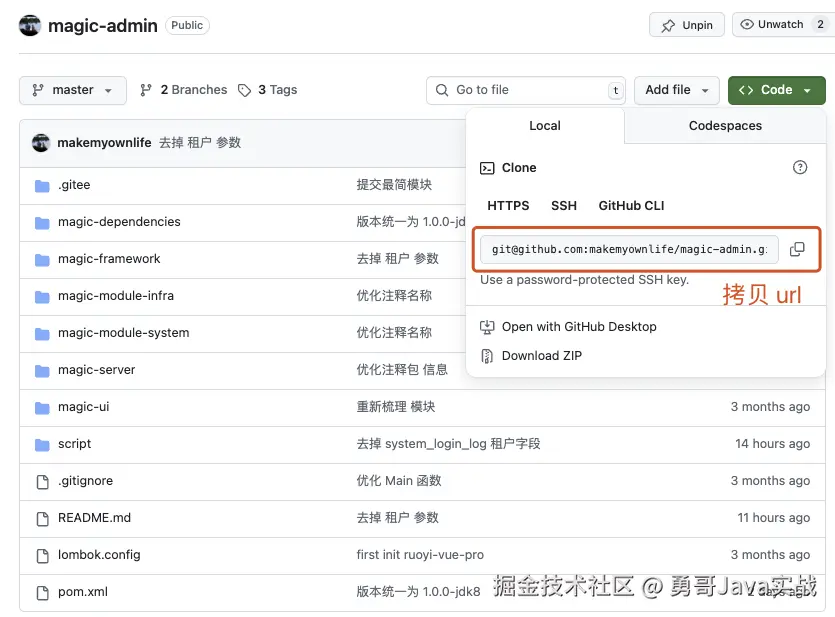This screenshot has height=617, width=835.
Task: Click the search magnifier in Go to file
Action: (x=442, y=90)
